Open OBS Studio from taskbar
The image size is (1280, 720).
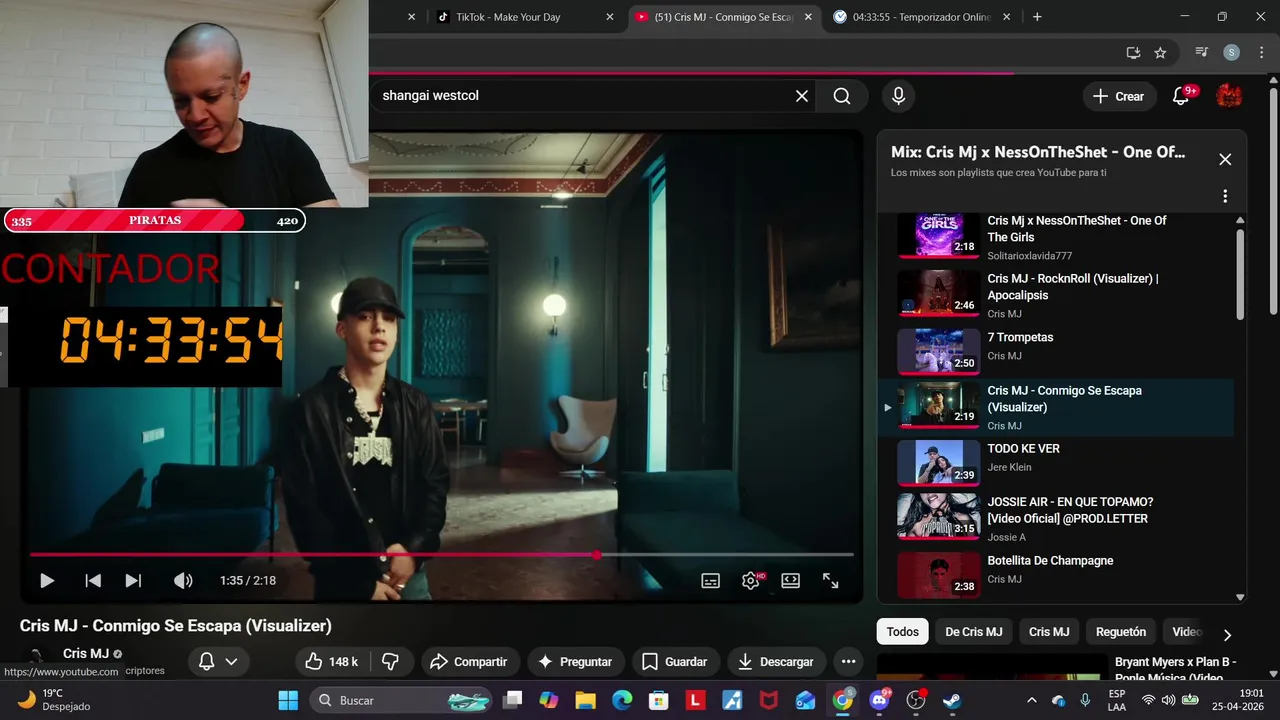tap(916, 700)
